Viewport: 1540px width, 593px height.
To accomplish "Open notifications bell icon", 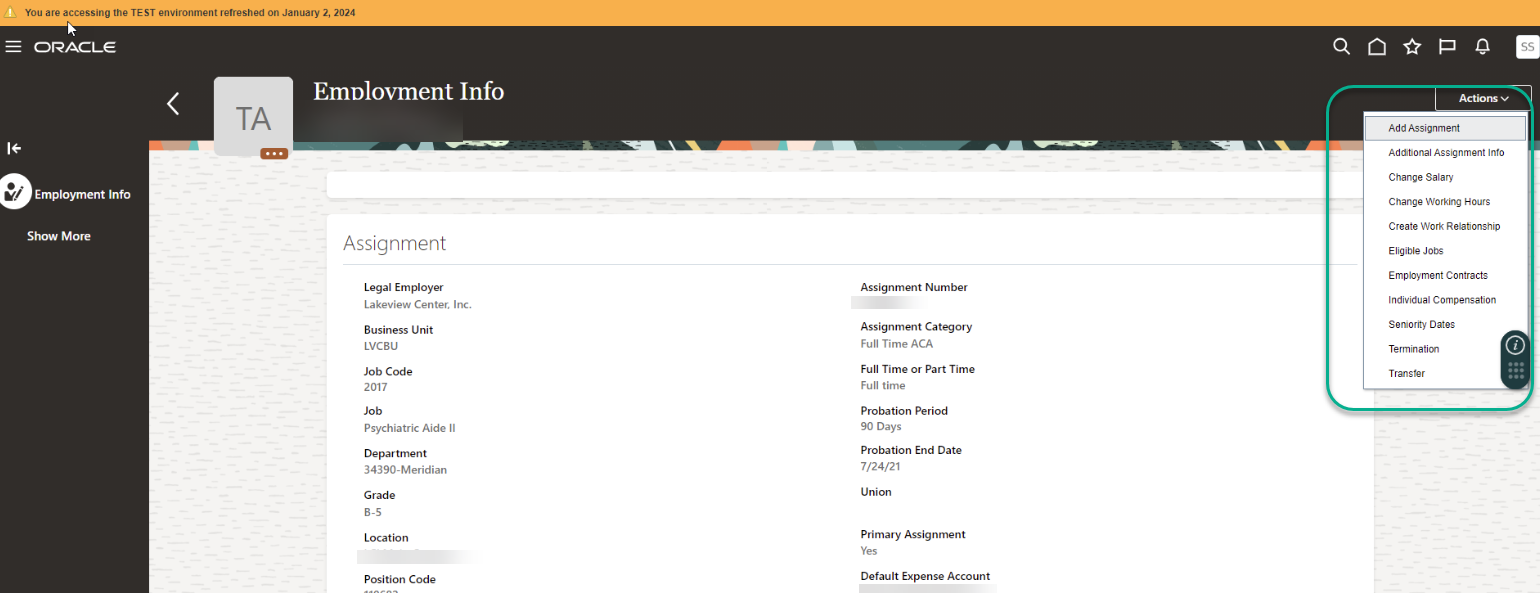I will click(x=1483, y=46).
